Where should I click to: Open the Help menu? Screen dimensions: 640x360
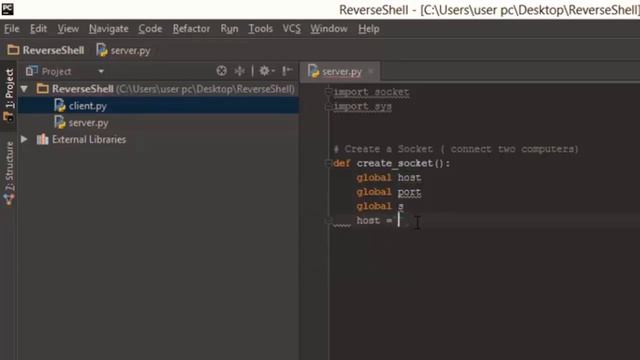tap(369, 29)
